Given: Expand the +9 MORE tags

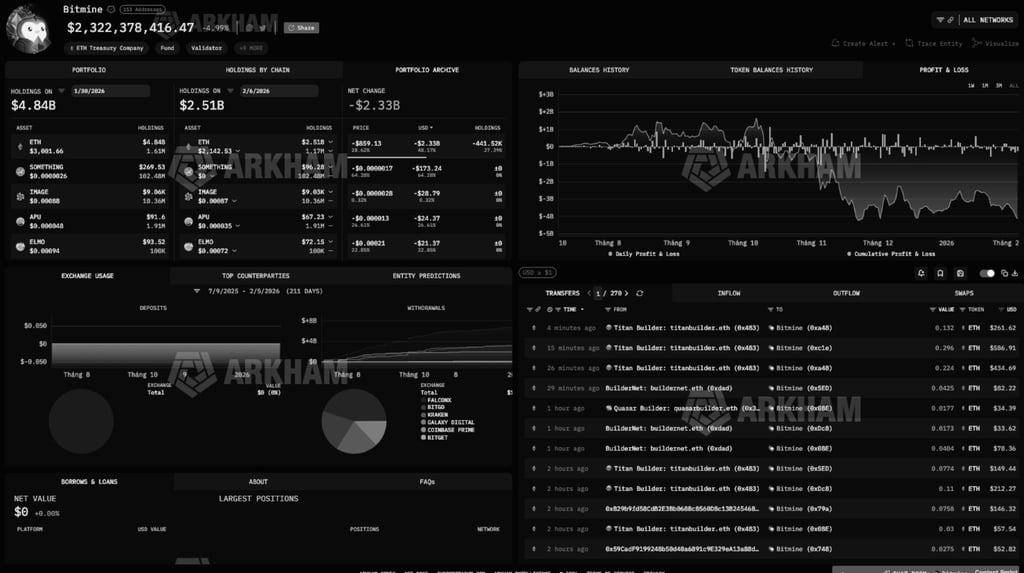Looking at the screenshot, I should [251, 48].
